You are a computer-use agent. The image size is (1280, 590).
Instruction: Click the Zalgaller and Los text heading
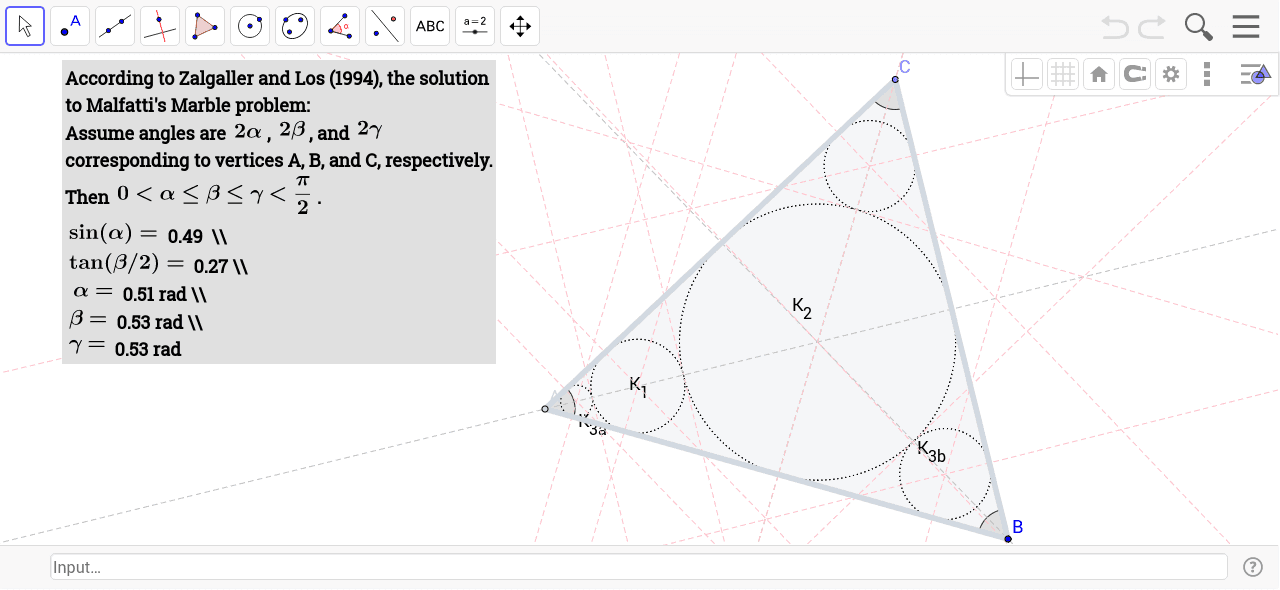[277, 78]
